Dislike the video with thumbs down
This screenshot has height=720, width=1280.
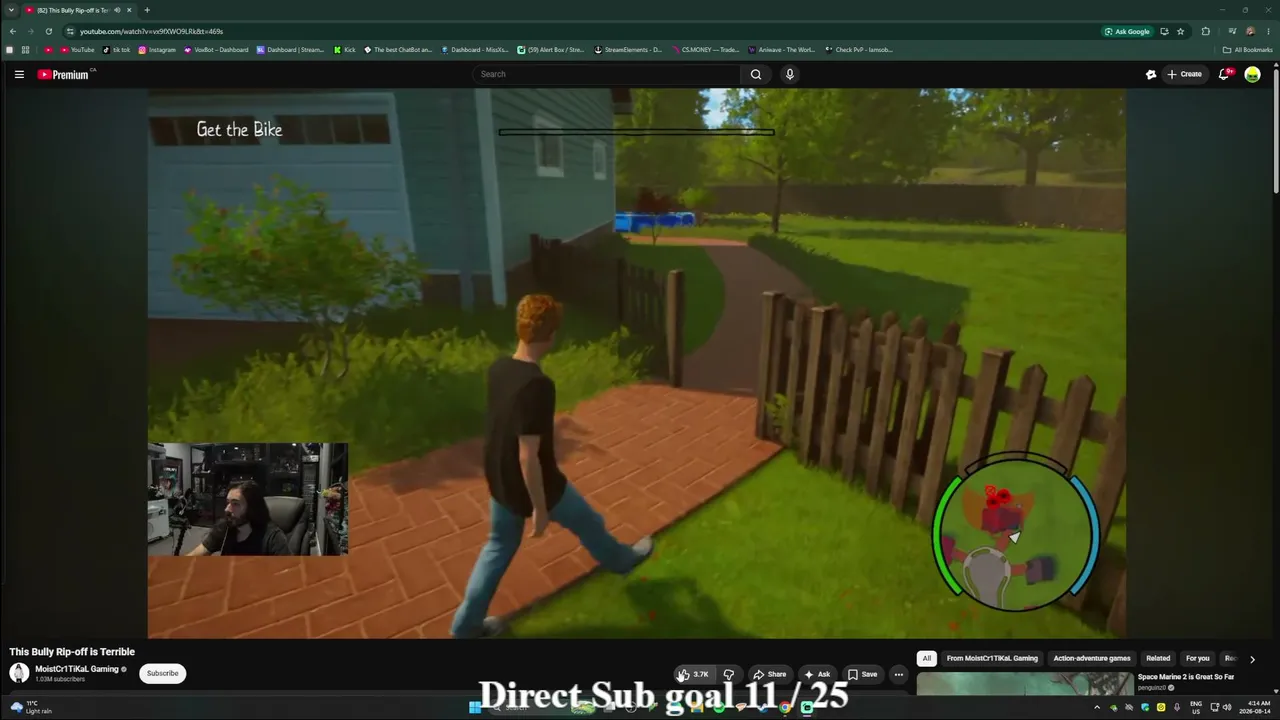click(x=729, y=674)
